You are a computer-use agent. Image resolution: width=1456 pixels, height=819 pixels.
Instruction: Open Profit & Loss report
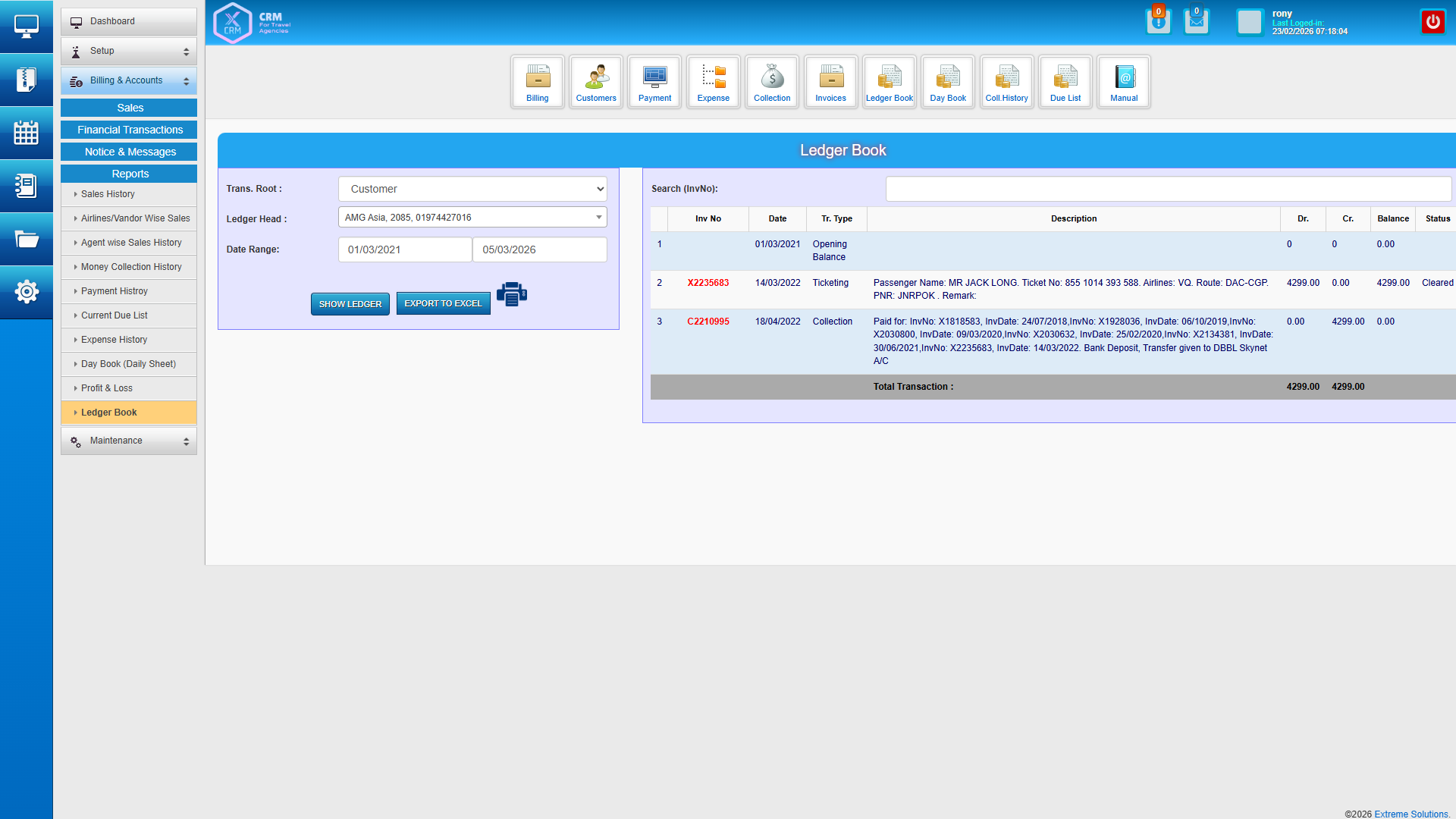(x=107, y=388)
